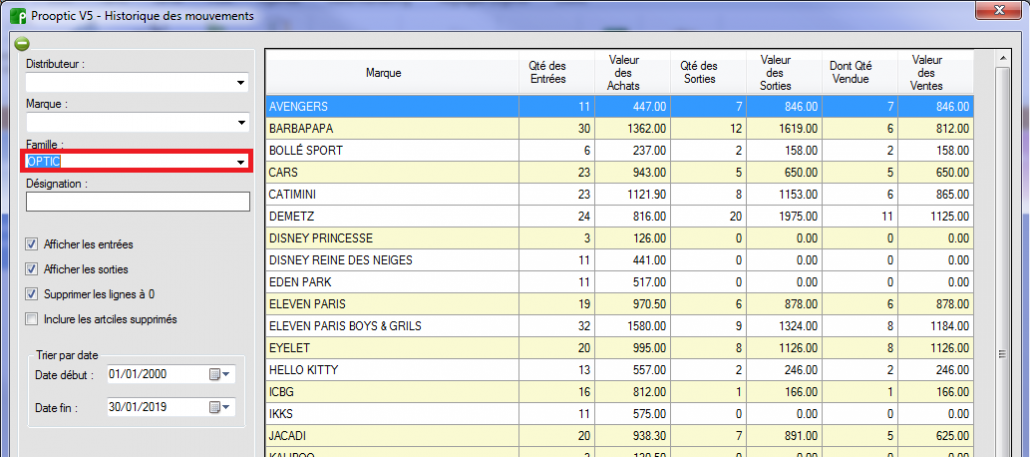The image size is (1030, 457).
Task: Click the 237.00 value in BOLLÉ SPORT row
Action: [648, 150]
